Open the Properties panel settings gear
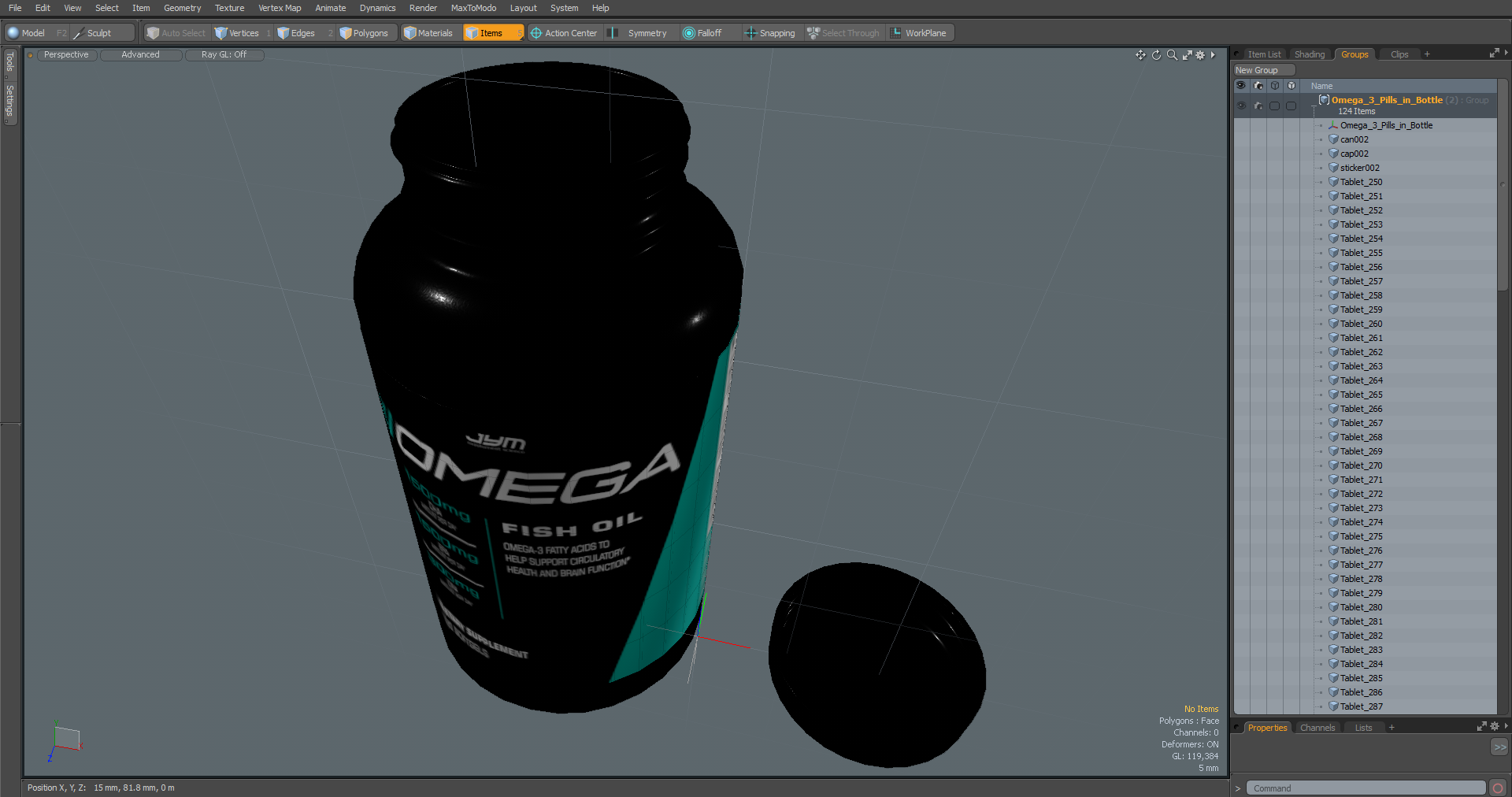This screenshot has width=1512, height=797. (1495, 726)
